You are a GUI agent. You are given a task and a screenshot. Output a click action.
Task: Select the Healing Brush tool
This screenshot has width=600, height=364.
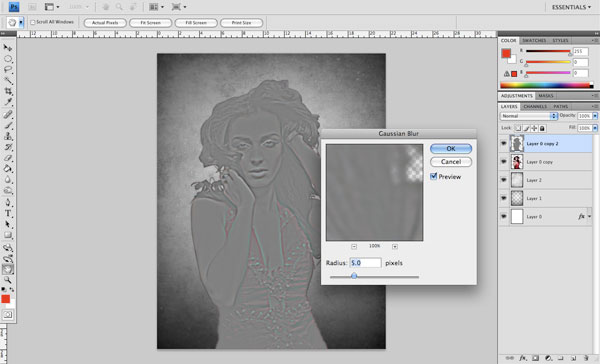coord(8,114)
